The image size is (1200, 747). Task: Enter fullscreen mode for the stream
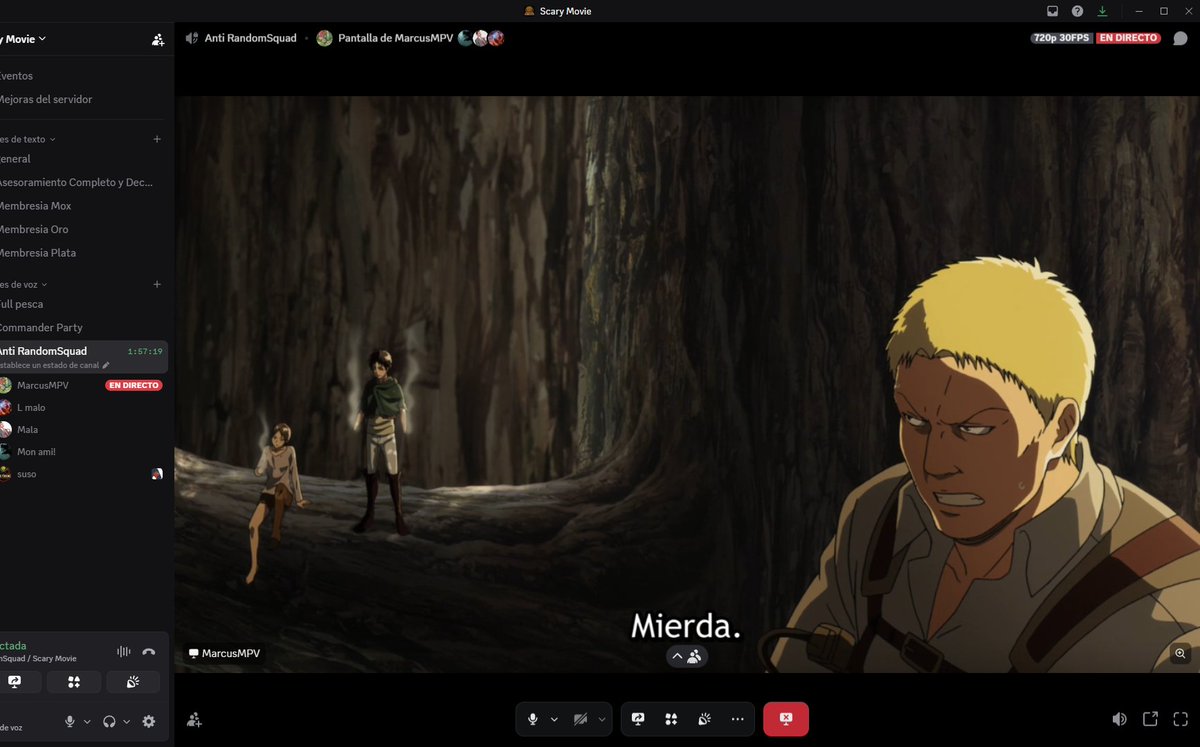pyautogui.click(x=1181, y=719)
